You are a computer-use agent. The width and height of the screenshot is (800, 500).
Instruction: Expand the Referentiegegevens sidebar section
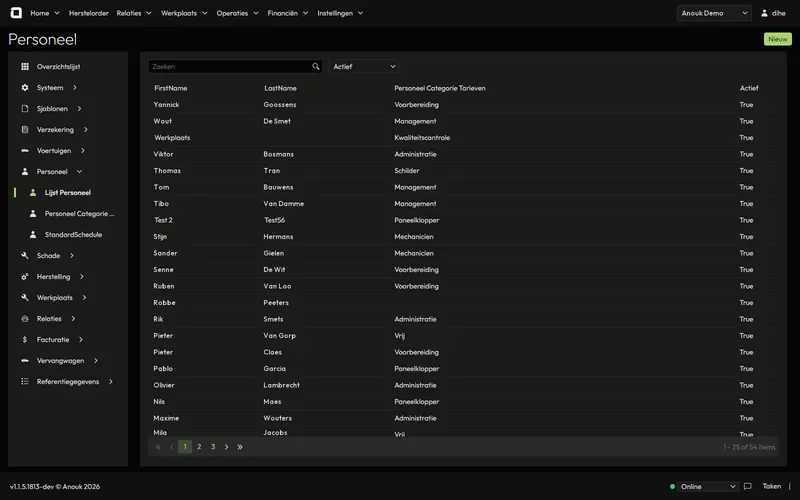coord(111,381)
